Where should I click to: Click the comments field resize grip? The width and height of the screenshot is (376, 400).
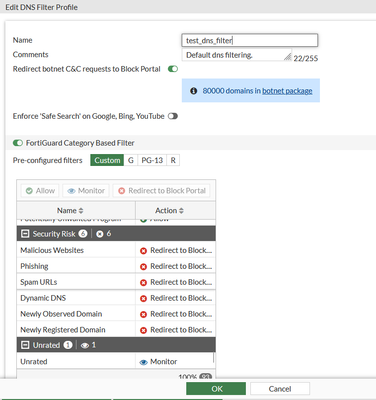(x=288, y=57)
